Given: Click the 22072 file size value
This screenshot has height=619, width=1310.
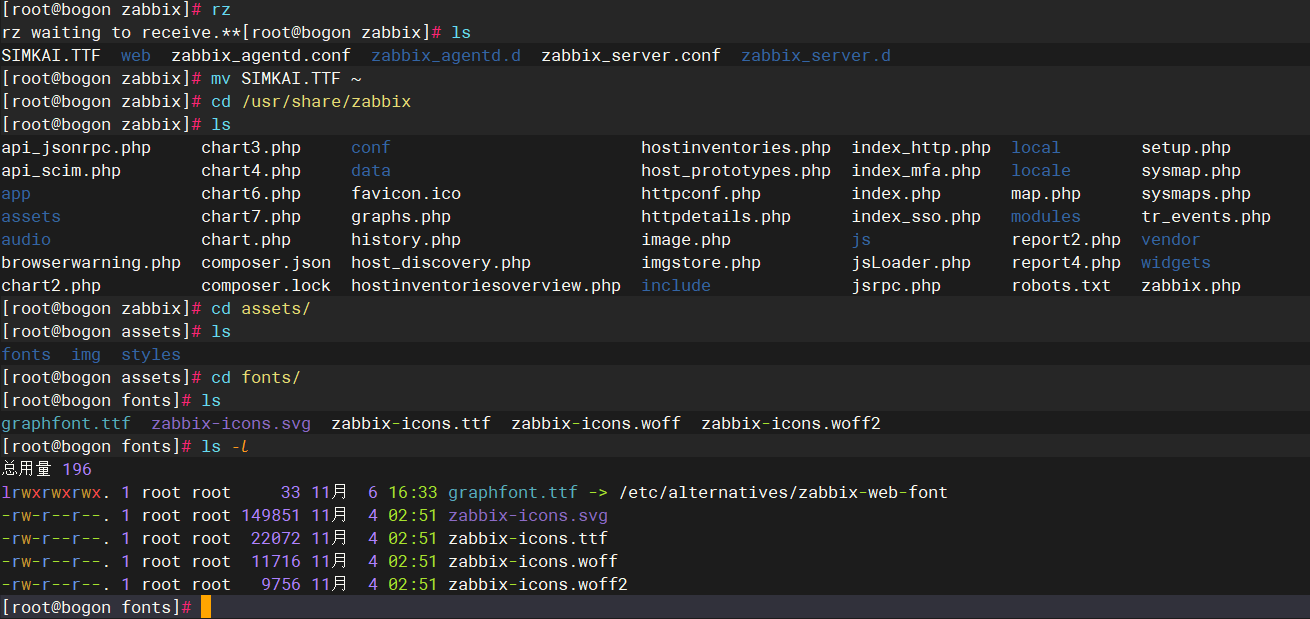Looking at the screenshot, I should click(276, 538).
